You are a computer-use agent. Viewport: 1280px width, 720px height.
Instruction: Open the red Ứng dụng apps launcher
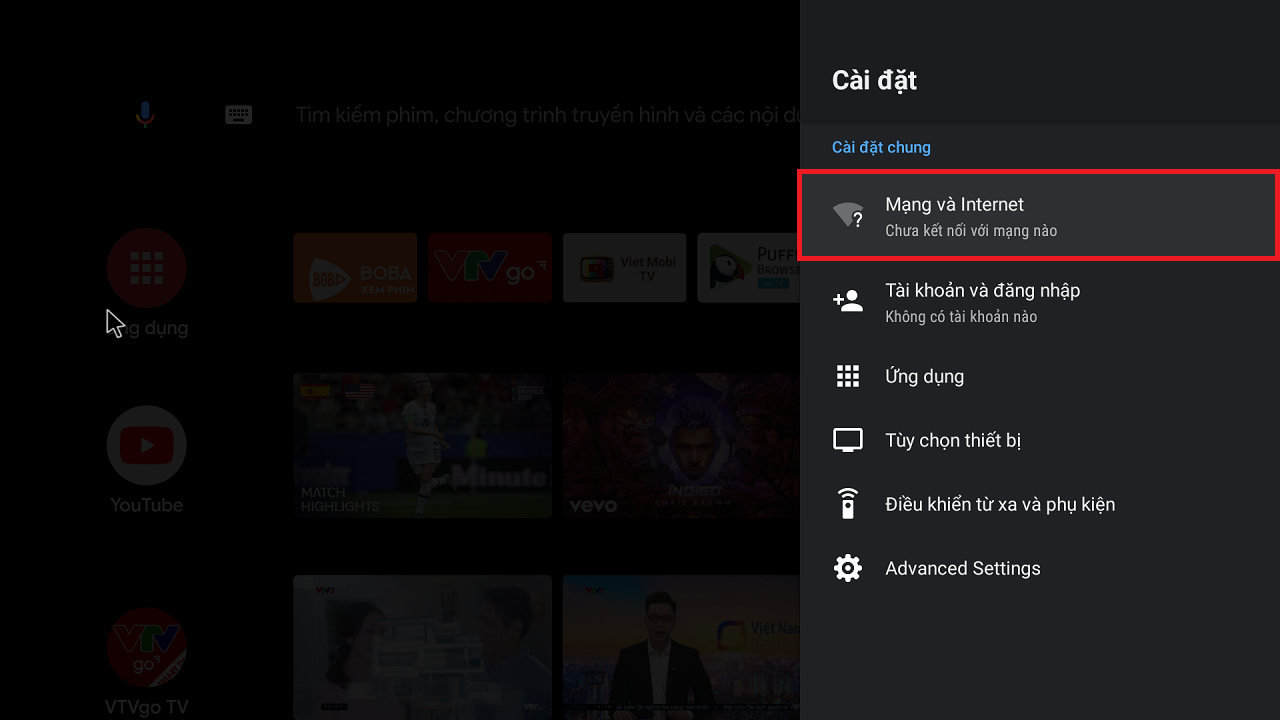pos(146,267)
